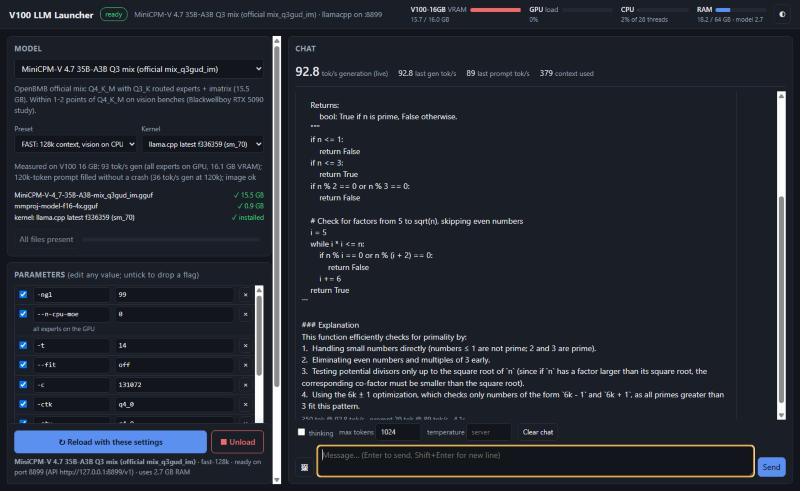
Task: Click chat scrollbar down arrow
Action: pyautogui.click(x=781, y=415)
